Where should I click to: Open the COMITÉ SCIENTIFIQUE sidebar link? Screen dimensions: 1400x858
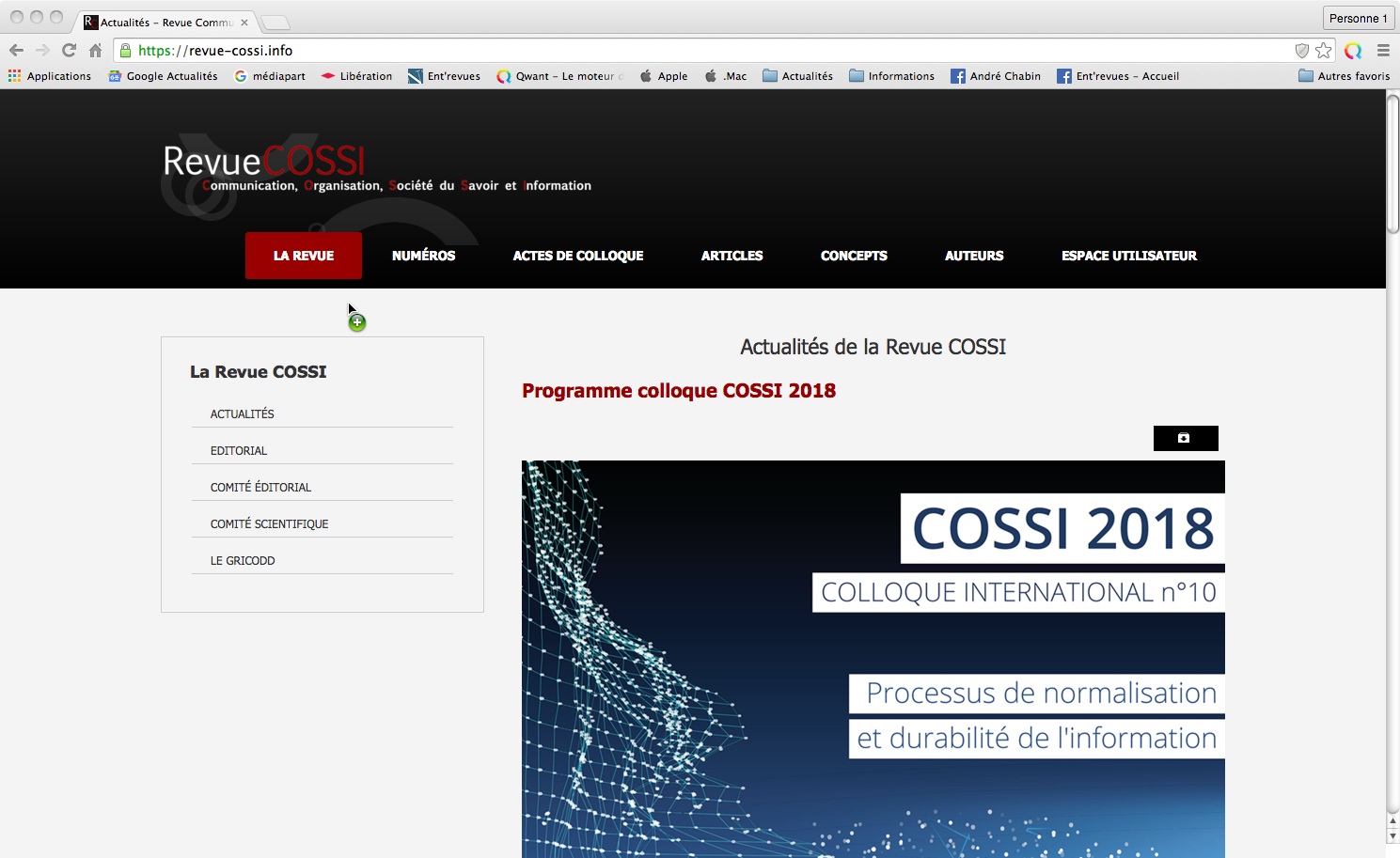tap(269, 523)
